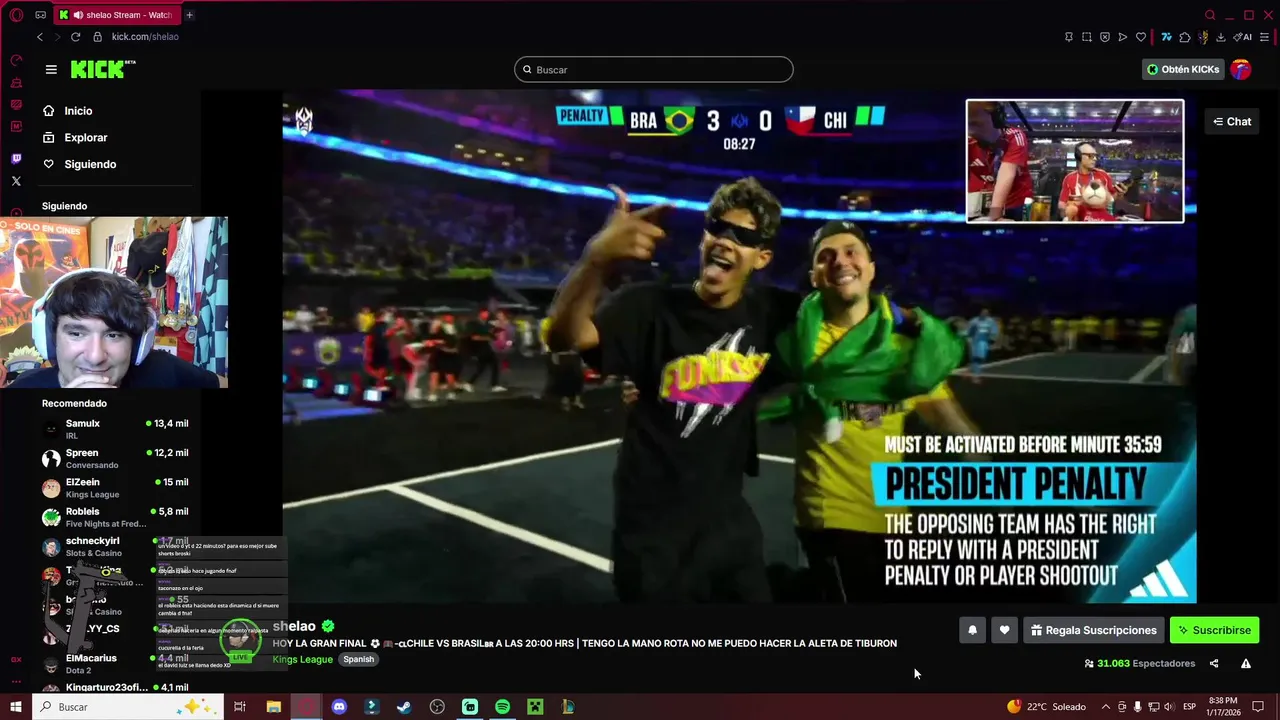The height and width of the screenshot is (720, 1280).
Task: Open extensions puzzle piece icon
Action: 1185,37
